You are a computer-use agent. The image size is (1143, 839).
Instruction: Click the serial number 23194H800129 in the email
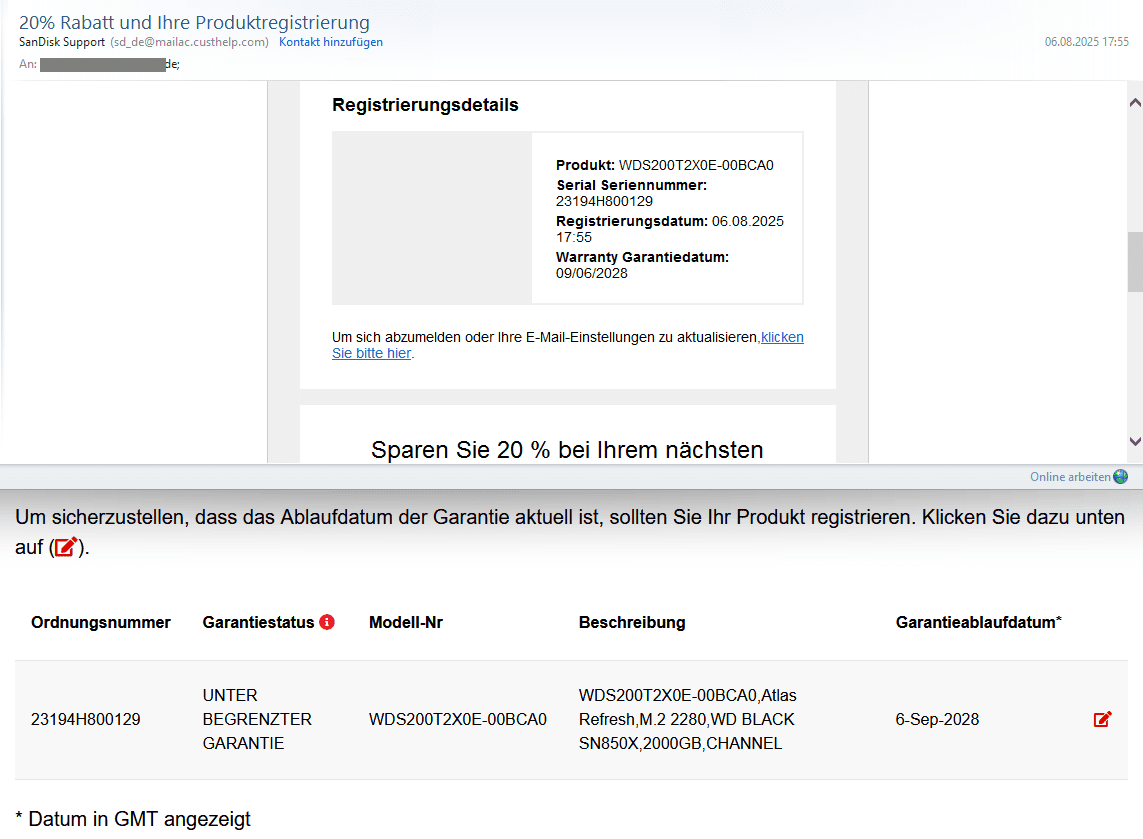[604, 201]
